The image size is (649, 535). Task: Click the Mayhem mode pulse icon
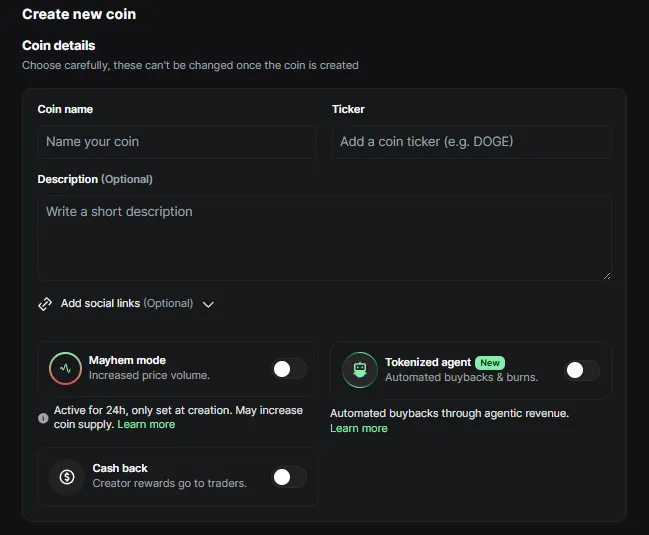[x=66, y=368]
